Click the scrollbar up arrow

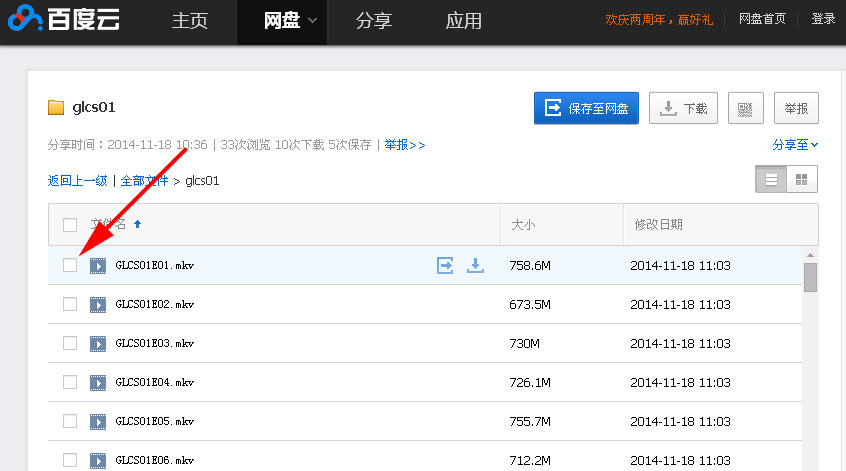pos(810,255)
